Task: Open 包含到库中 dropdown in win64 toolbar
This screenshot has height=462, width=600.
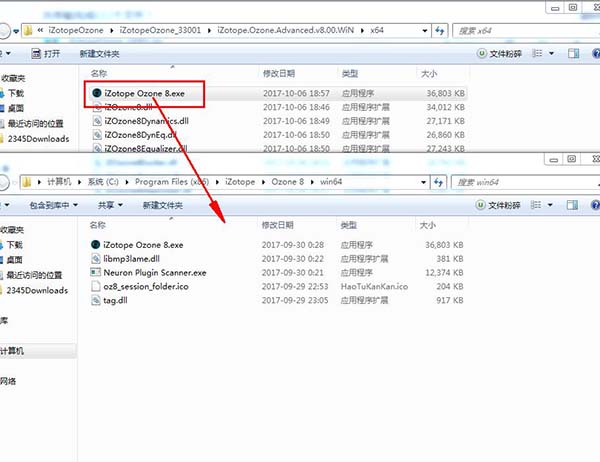Action: 54,206
